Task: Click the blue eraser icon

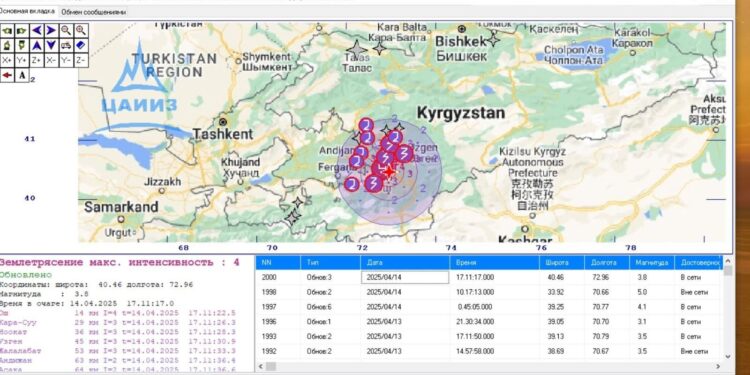Action: click(x=81, y=45)
